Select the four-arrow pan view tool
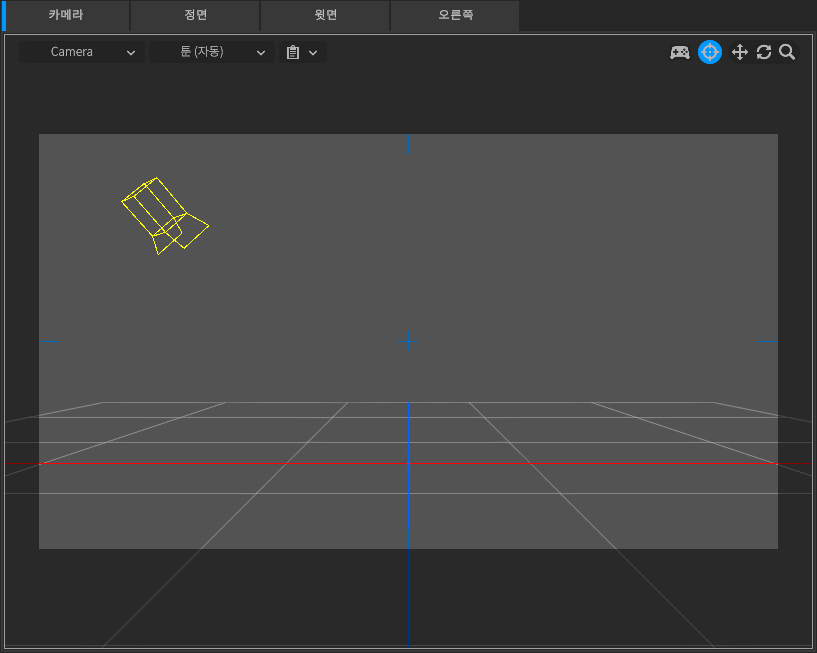817x653 pixels. click(x=740, y=52)
